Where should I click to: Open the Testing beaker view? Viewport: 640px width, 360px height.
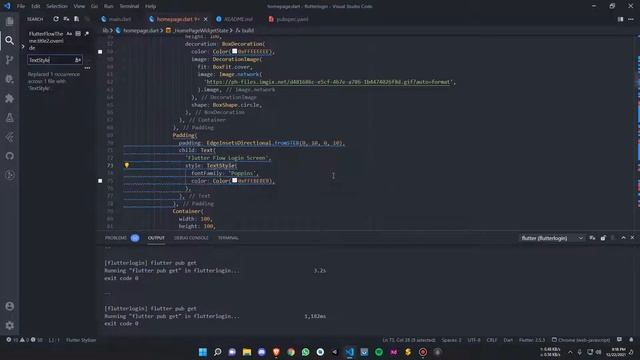click(x=9, y=118)
